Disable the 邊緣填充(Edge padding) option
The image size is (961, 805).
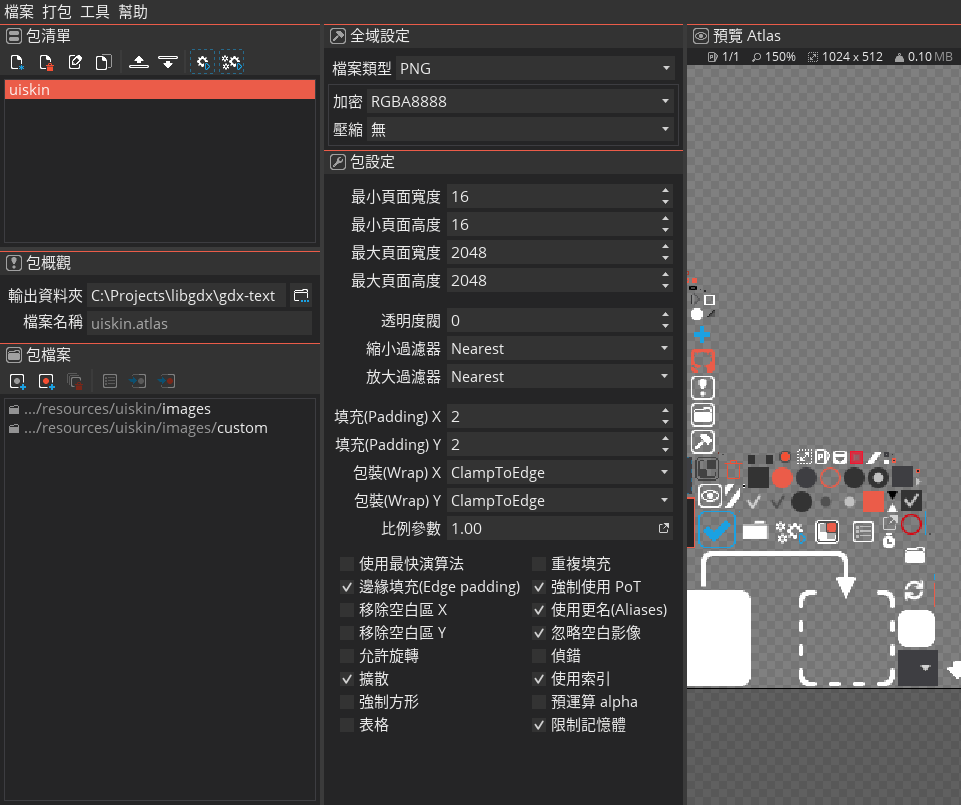(347, 587)
